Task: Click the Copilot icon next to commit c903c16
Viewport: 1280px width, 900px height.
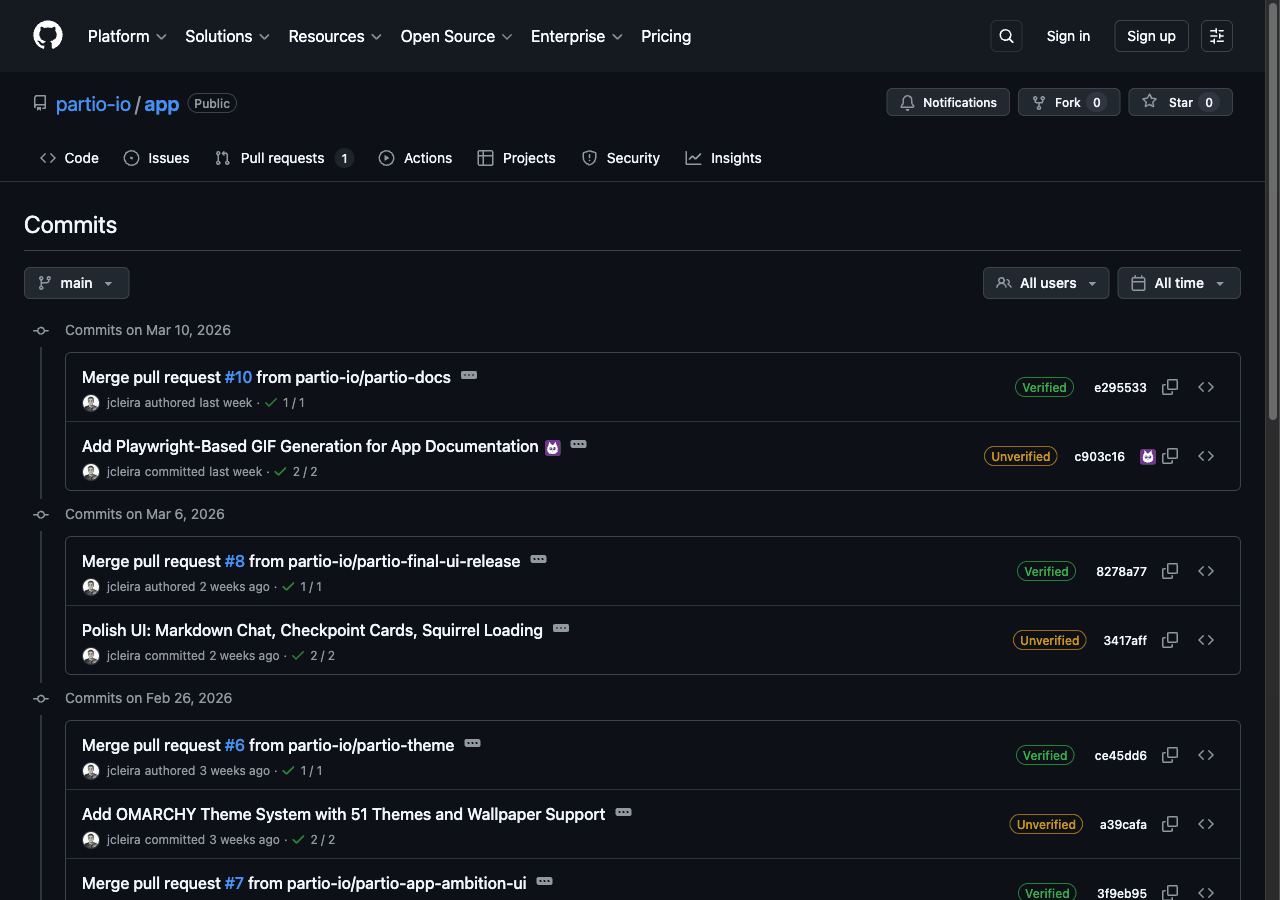Action: tap(1147, 456)
